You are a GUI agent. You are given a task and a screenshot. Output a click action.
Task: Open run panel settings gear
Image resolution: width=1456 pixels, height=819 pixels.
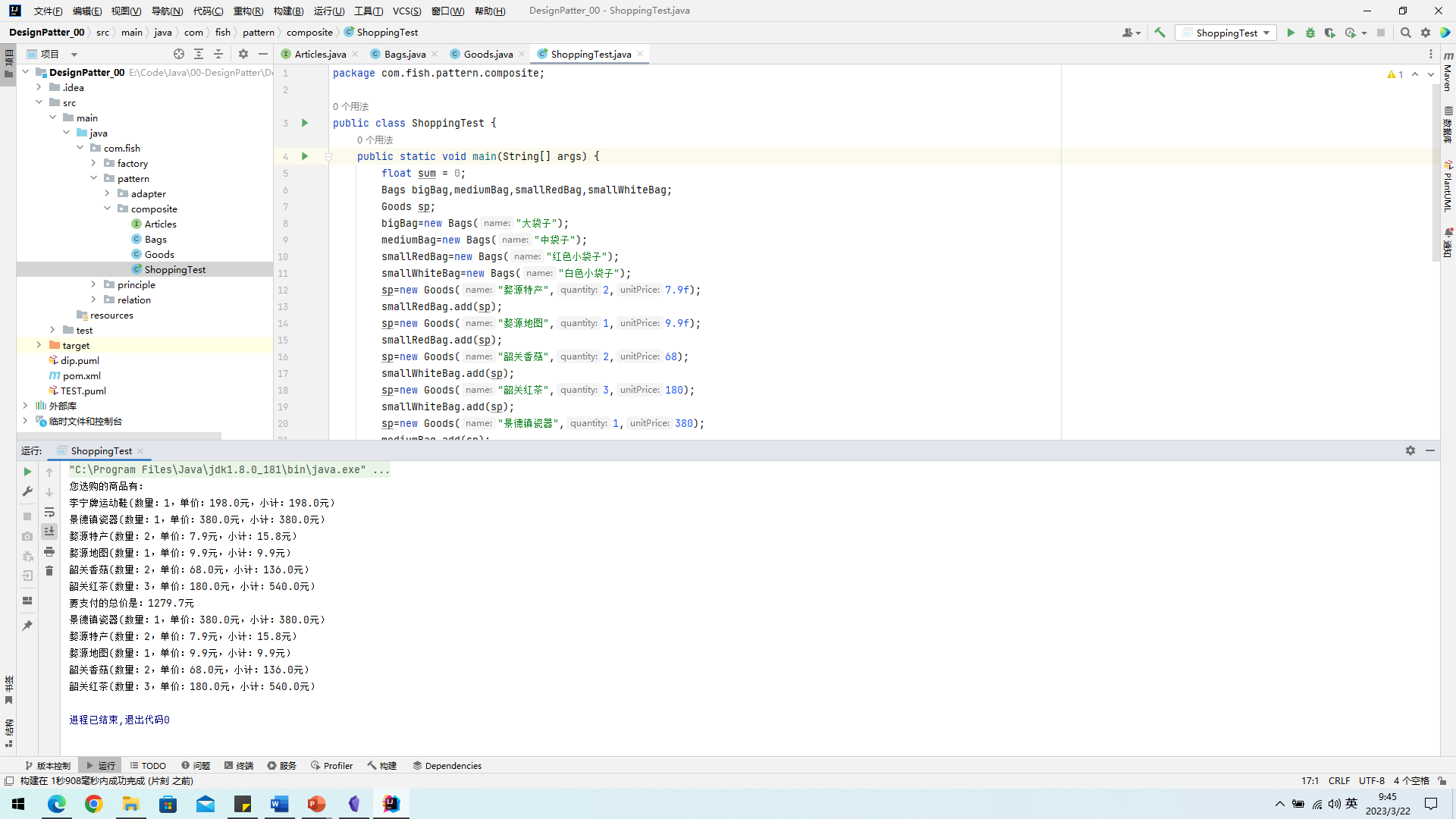pos(1410,450)
